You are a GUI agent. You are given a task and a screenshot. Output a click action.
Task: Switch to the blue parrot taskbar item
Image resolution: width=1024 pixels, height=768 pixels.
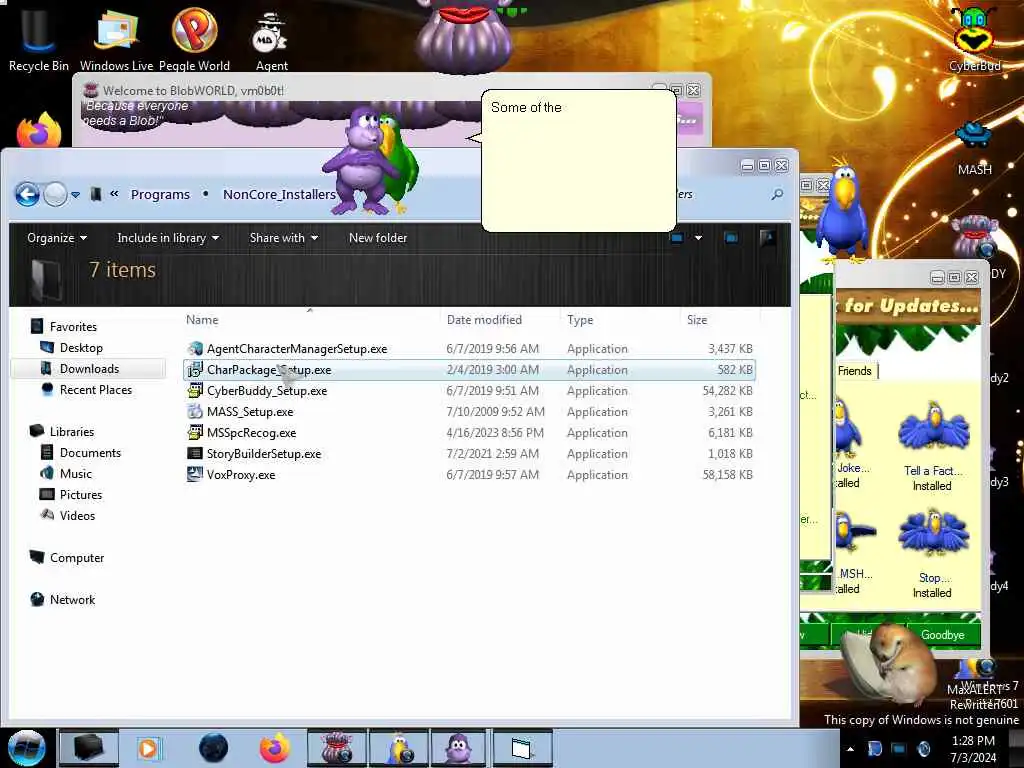tap(398, 748)
